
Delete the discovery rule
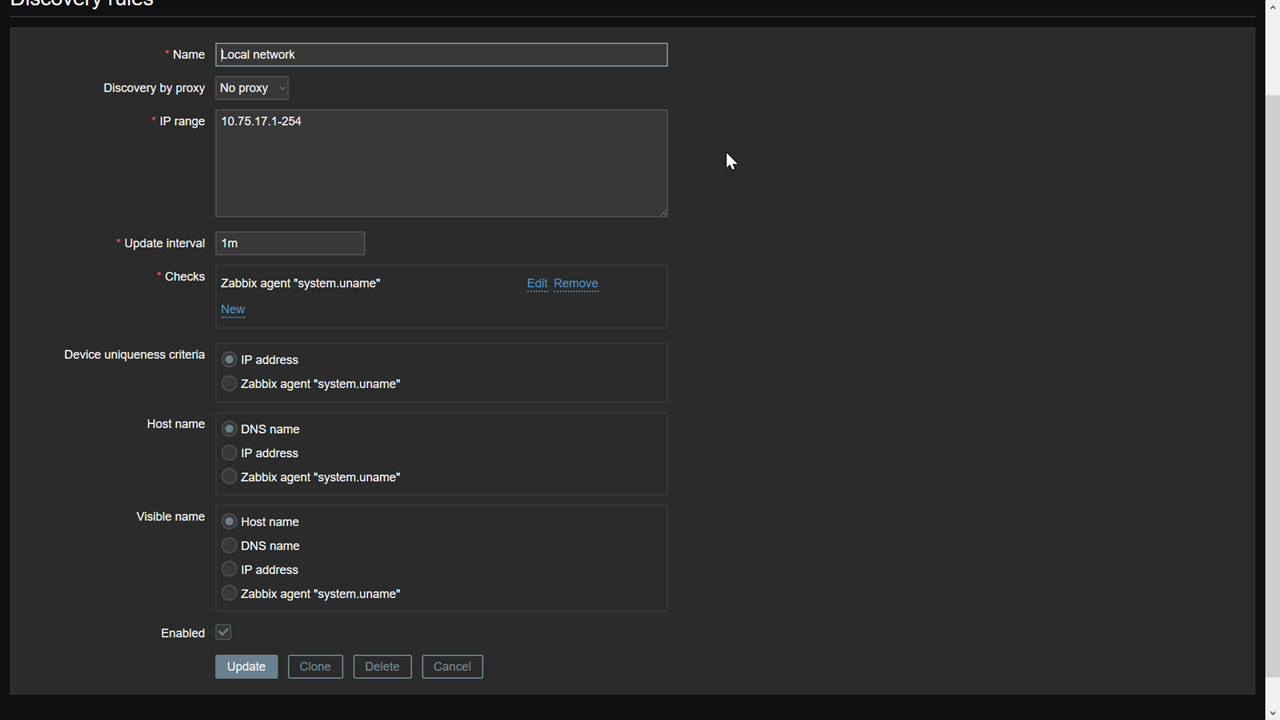coord(382,667)
